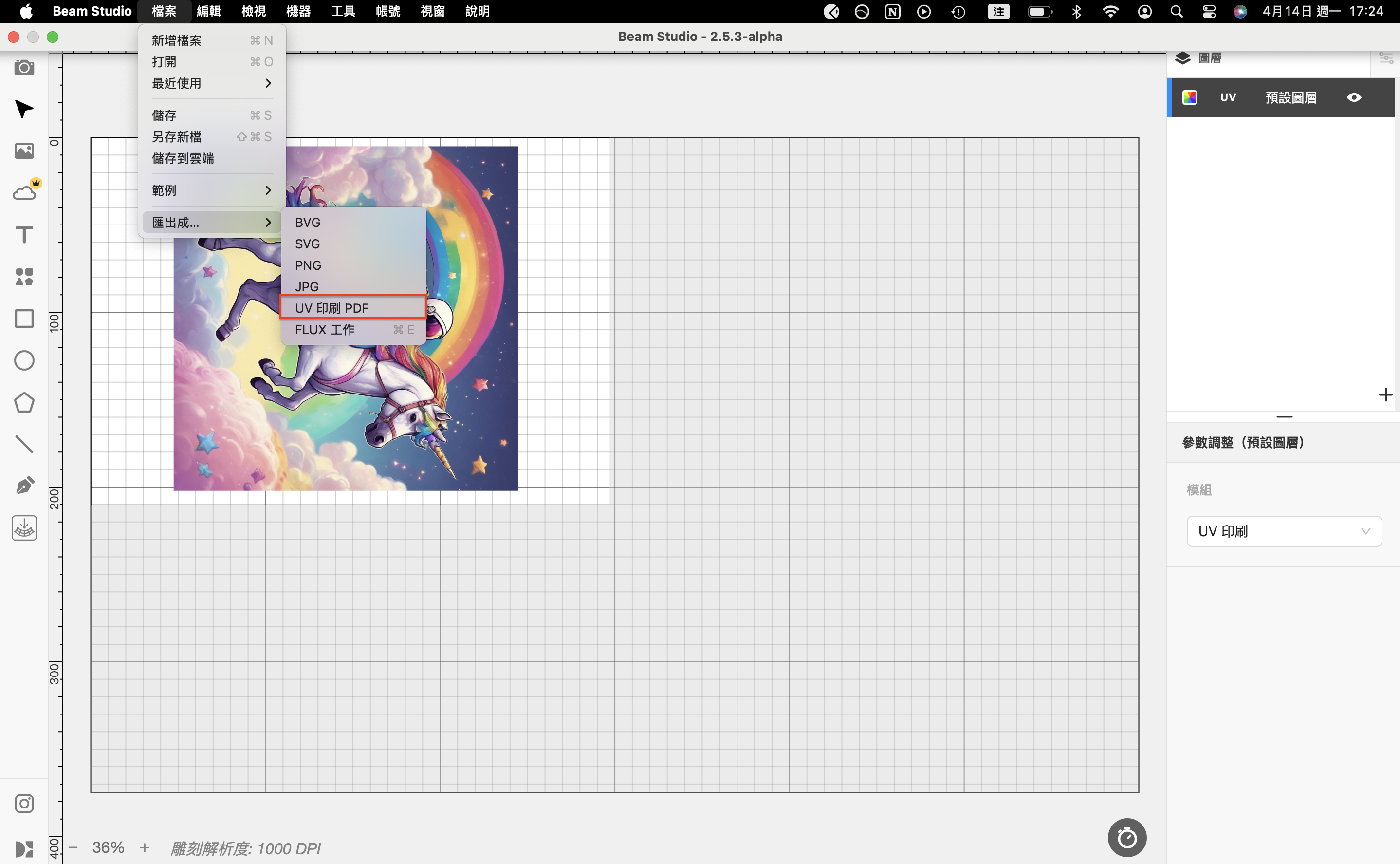Click the layer color swatch of 預設圖層
This screenshot has height=864, width=1400.
(1189, 97)
